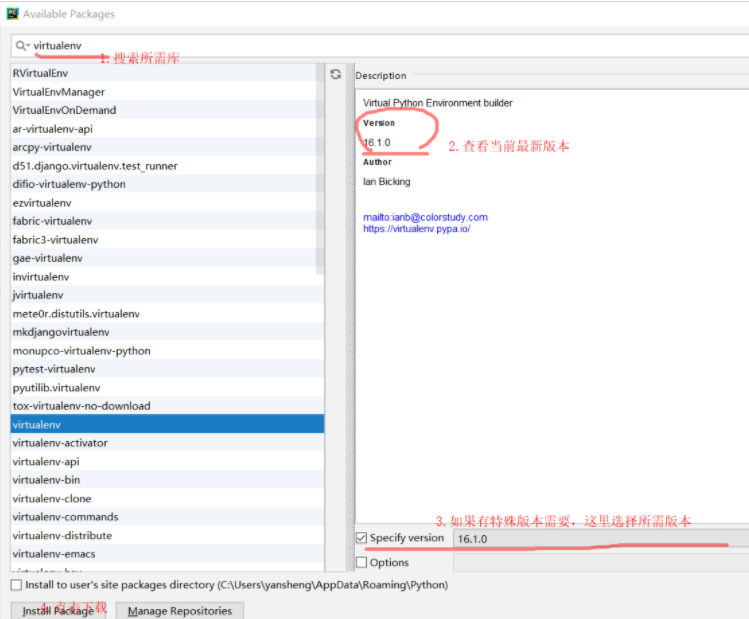The image size is (749, 619).
Task: Select virtualenv-bin from the list
Action: (167, 480)
